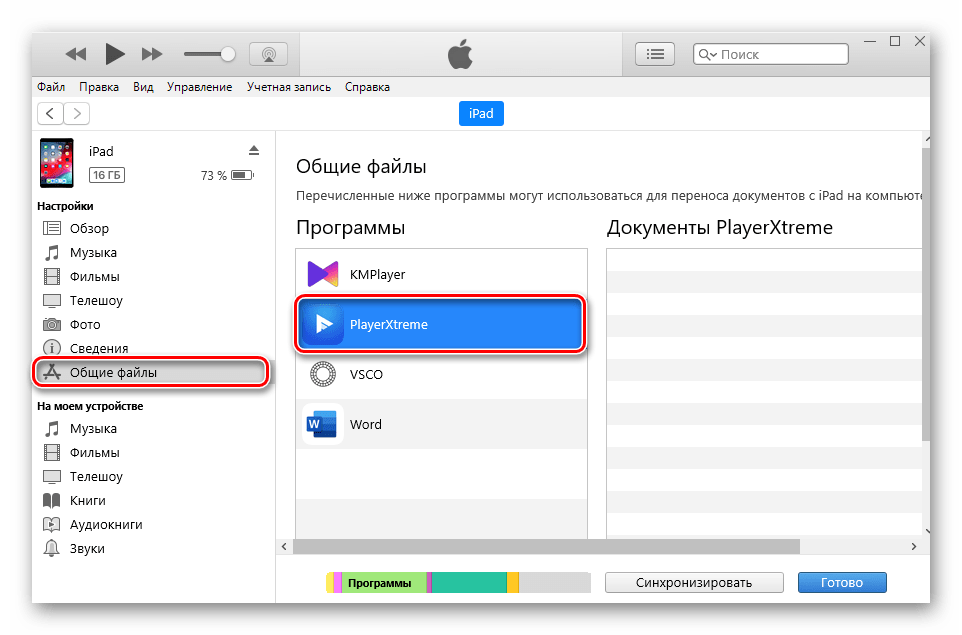Click the info icon beside Сведения
Screen dimensions: 962x635
coord(52,348)
